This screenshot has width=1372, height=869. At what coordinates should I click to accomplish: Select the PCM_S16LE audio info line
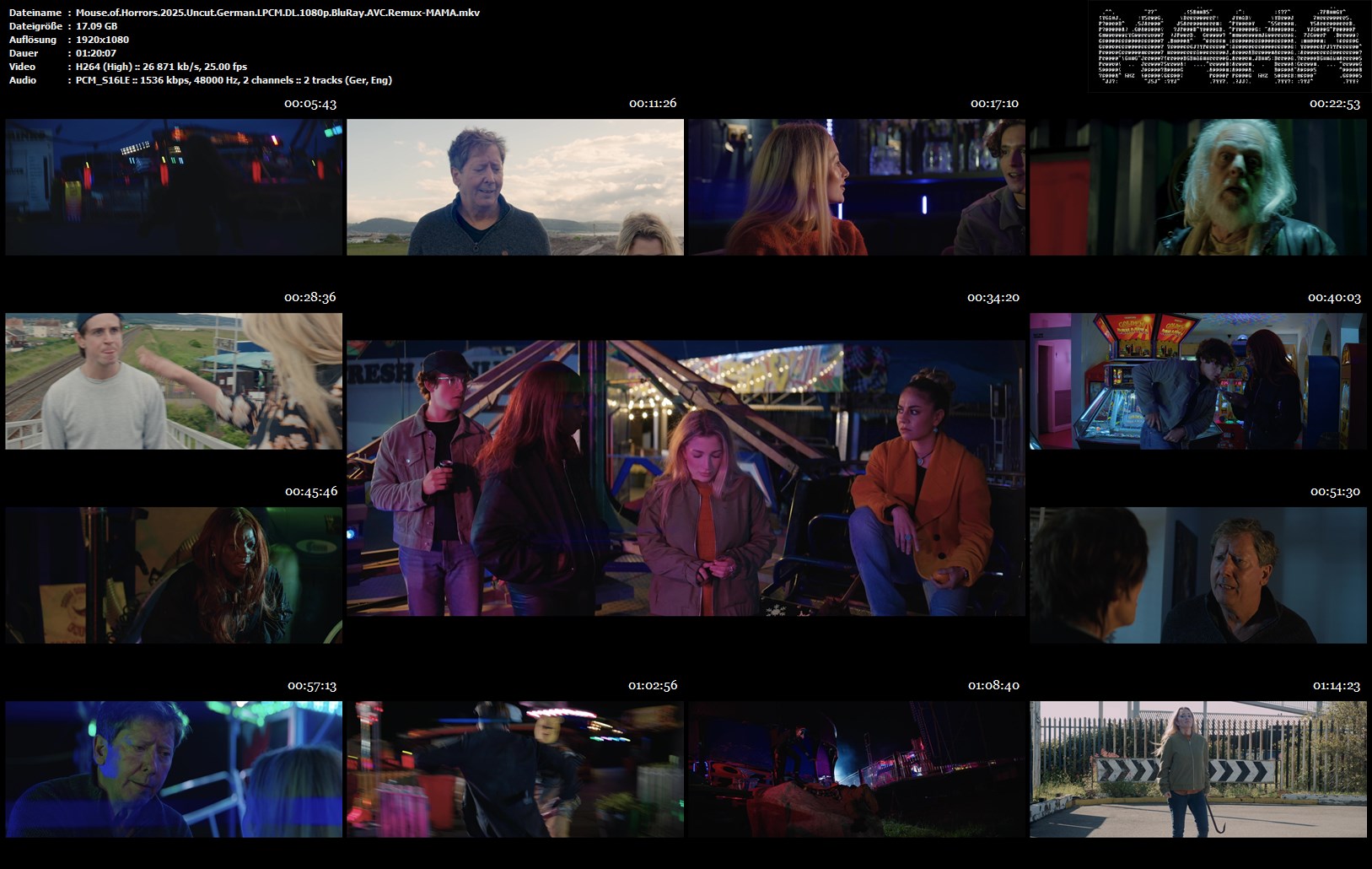pyautogui.click(x=234, y=80)
